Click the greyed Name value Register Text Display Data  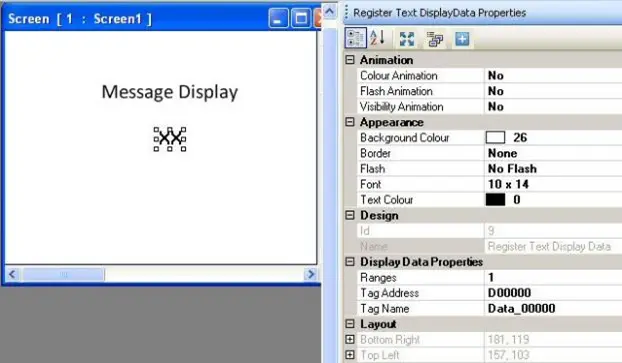click(549, 246)
